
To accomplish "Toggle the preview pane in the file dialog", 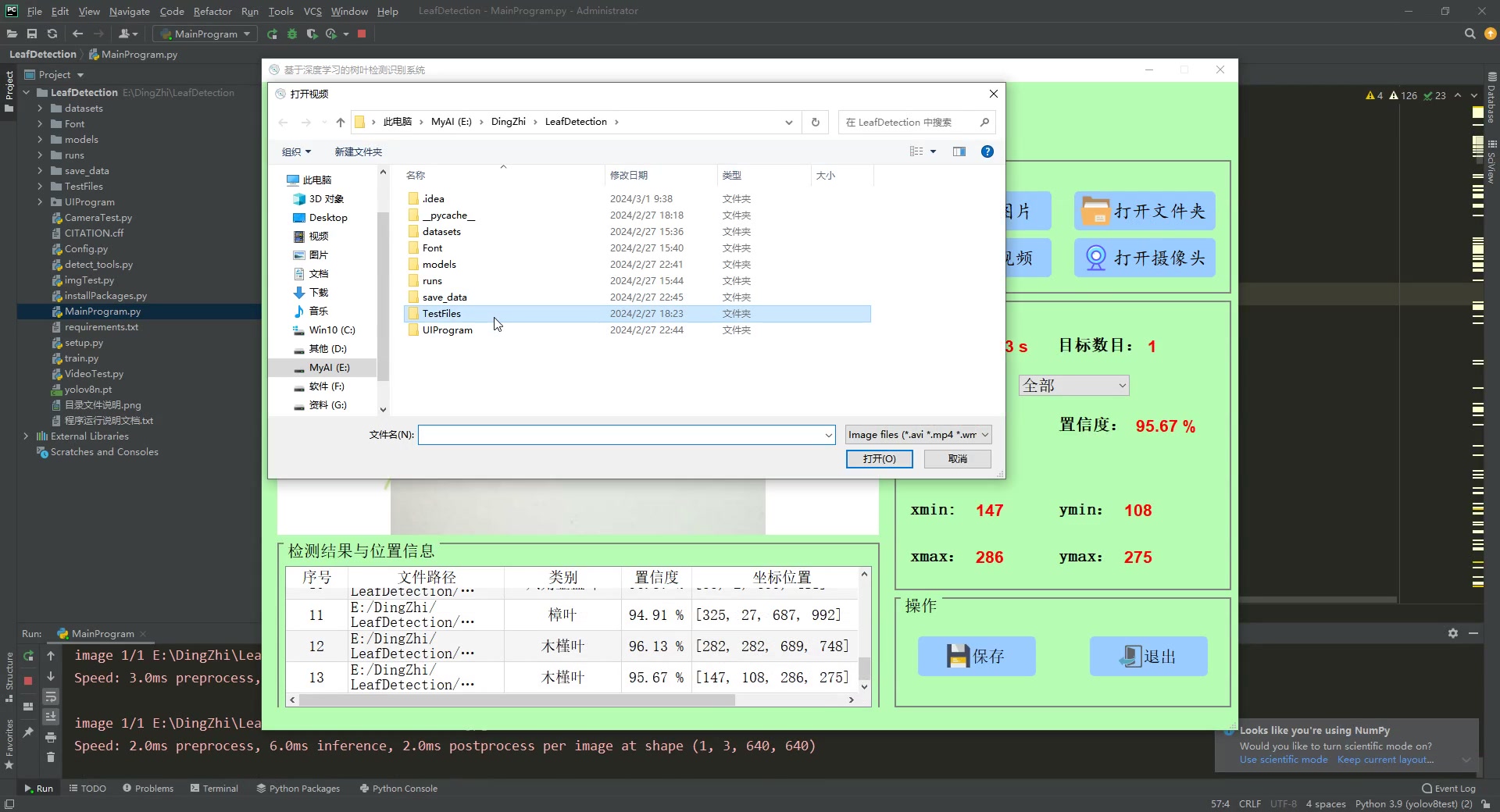I will click(959, 151).
